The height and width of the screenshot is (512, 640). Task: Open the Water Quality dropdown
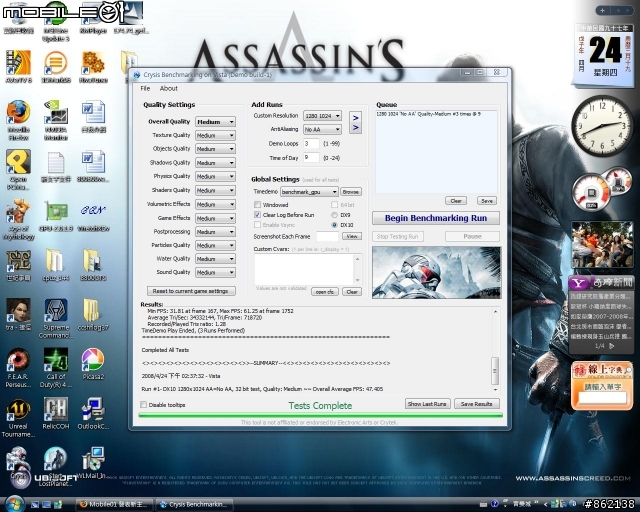[216, 259]
